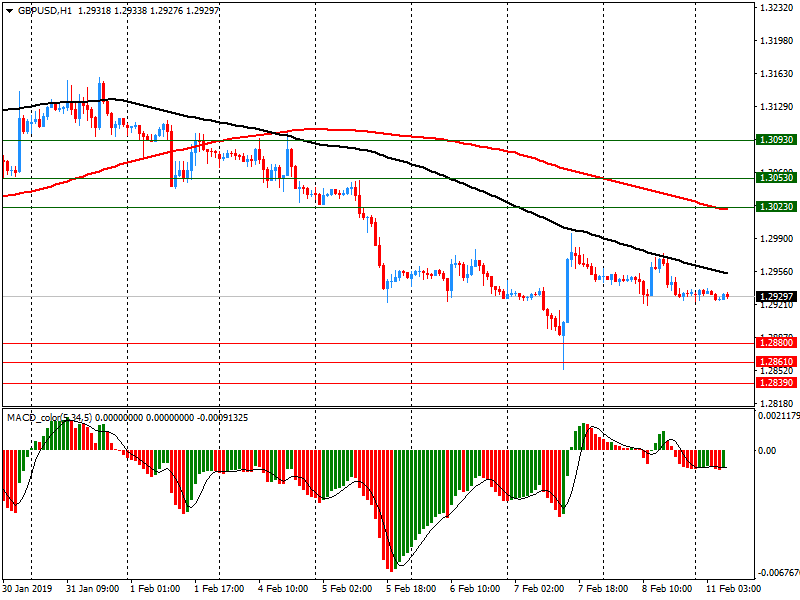Click the current price label 1.29297

tap(775, 297)
